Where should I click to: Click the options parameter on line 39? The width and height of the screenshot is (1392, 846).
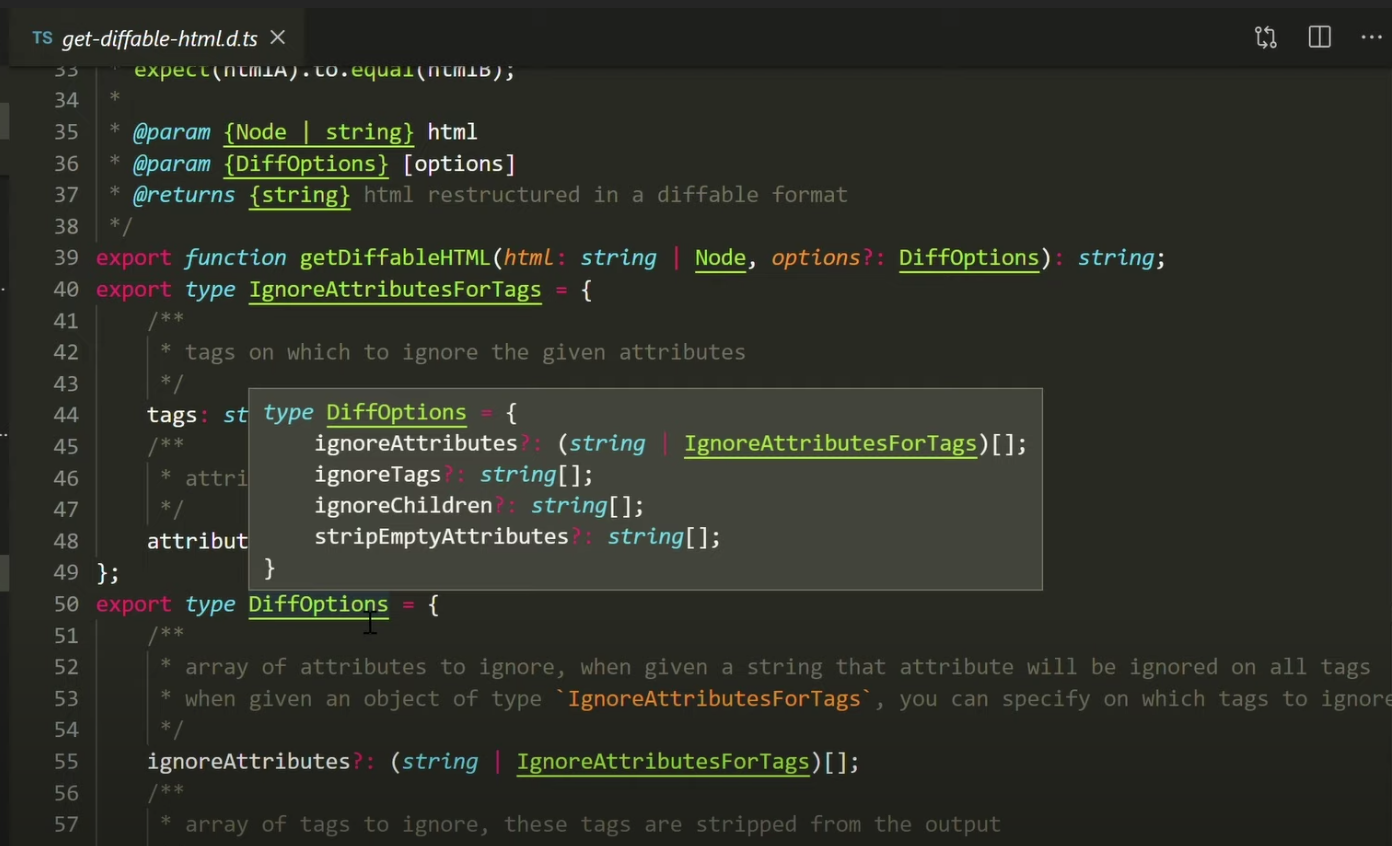[x=816, y=258]
